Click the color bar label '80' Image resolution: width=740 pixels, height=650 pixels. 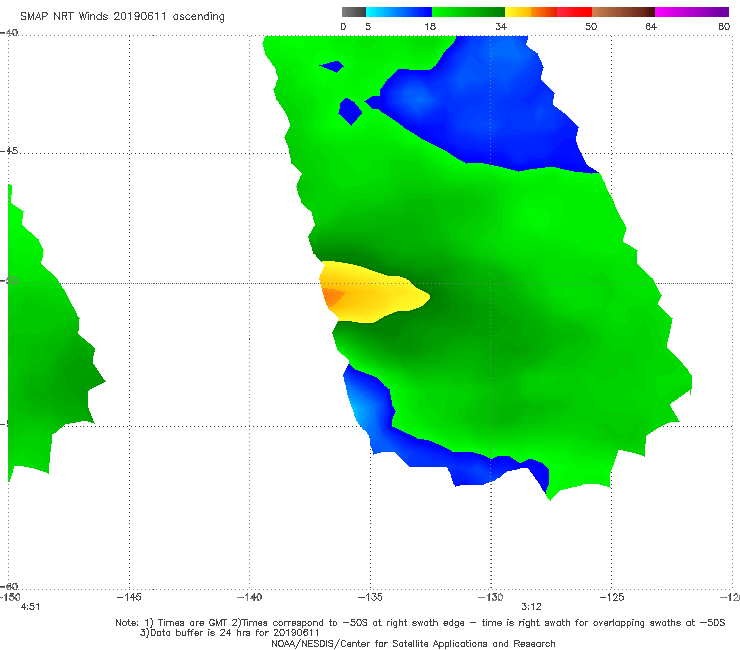724,27
